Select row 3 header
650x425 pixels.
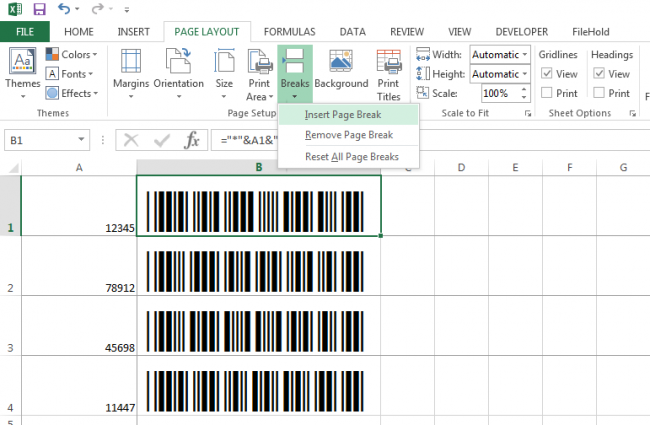pyautogui.click(x=10, y=325)
